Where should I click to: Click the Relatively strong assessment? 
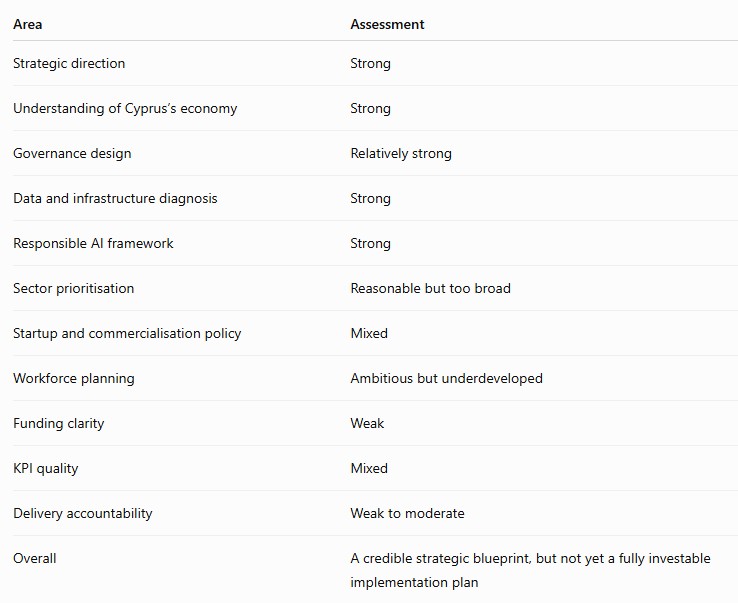click(x=401, y=154)
